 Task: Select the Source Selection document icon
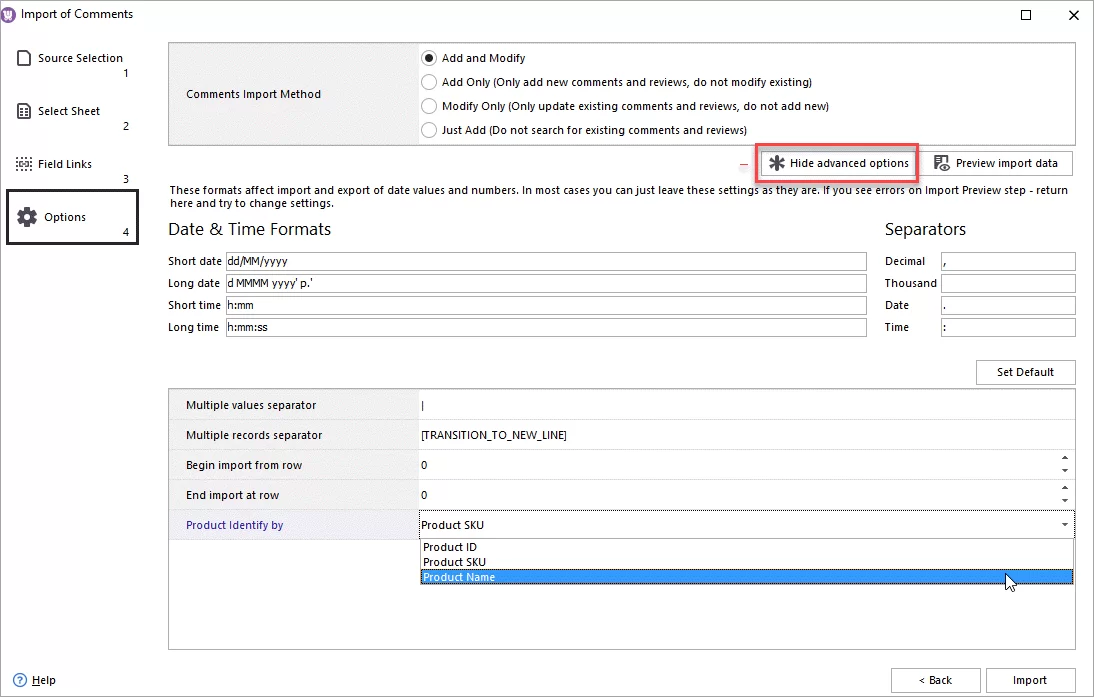24,57
